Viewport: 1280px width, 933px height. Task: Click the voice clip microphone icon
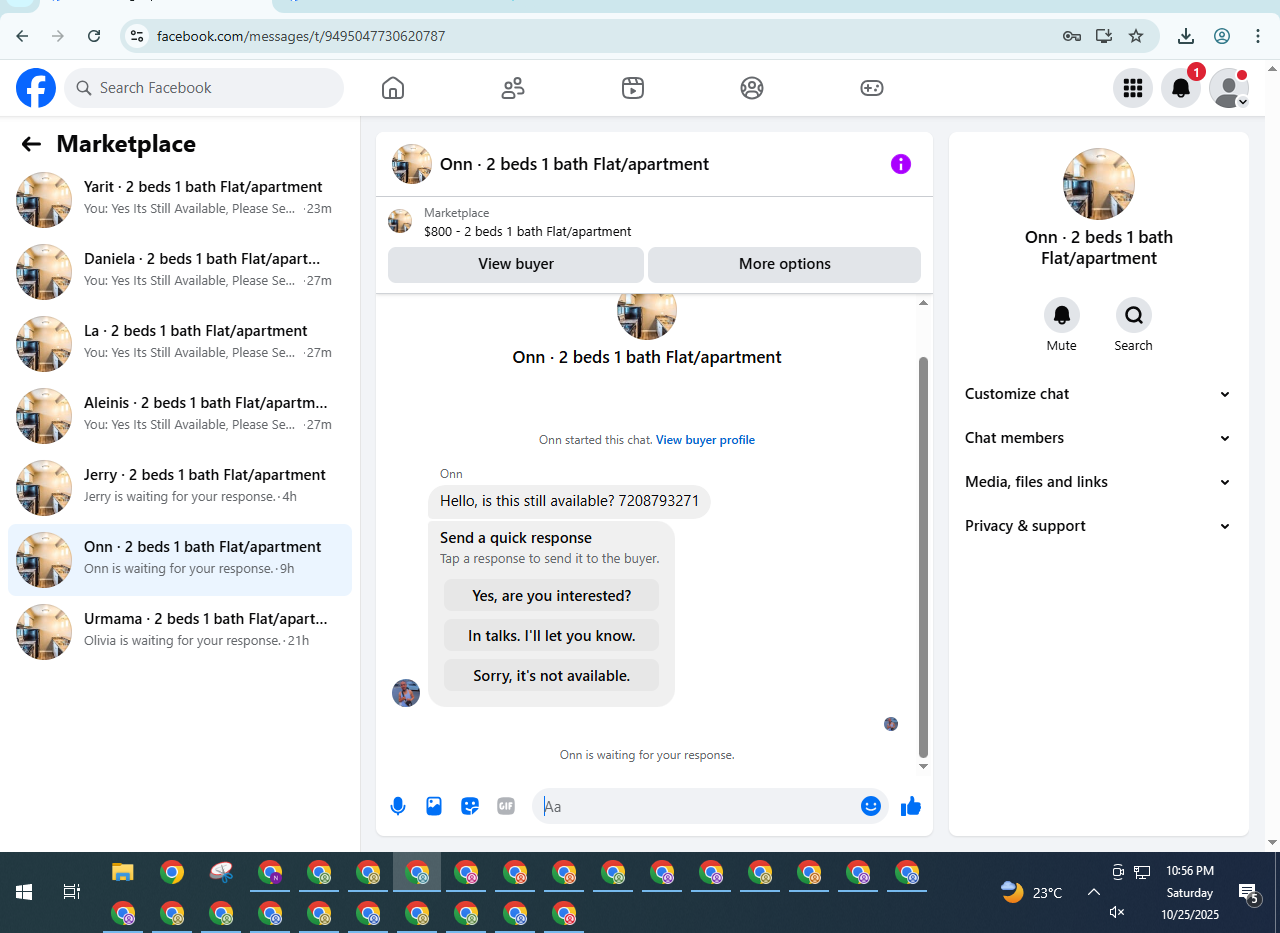[x=398, y=806]
